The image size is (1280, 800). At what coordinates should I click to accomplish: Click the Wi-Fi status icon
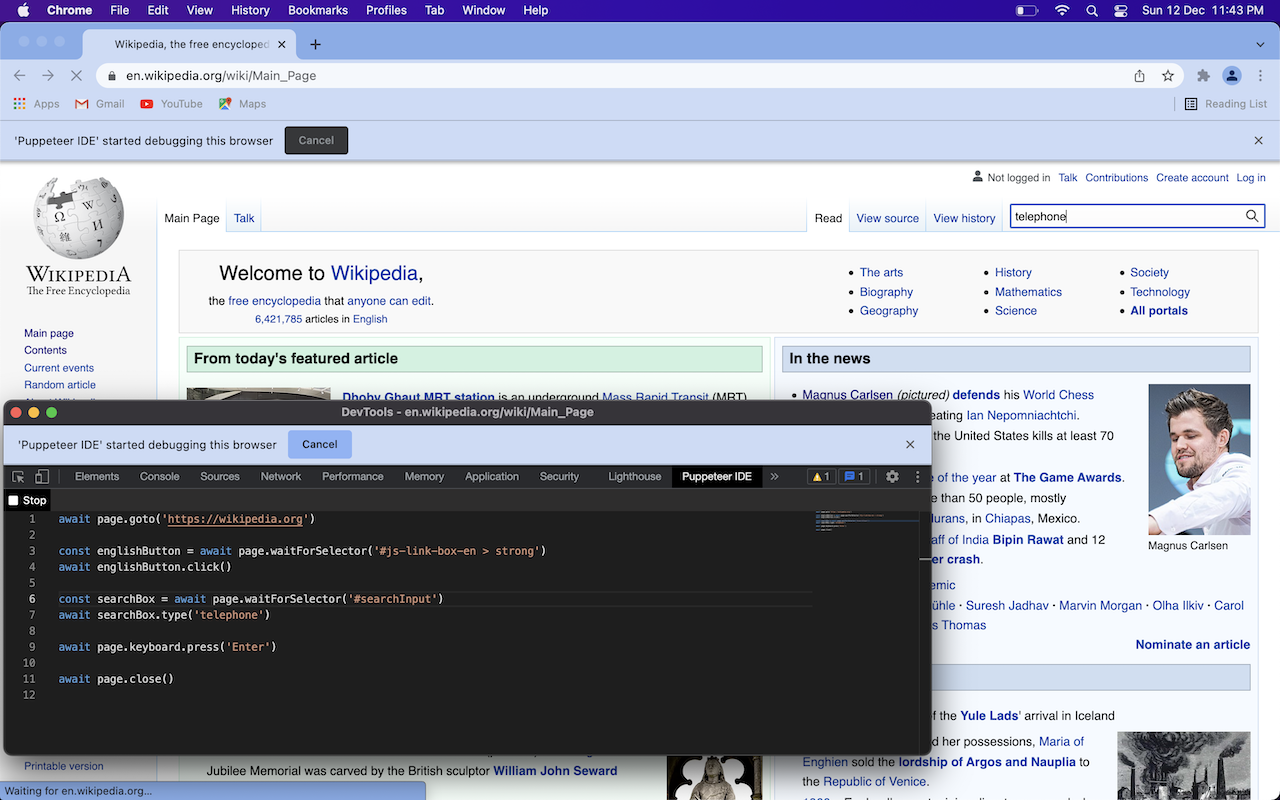click(1062, 10)
